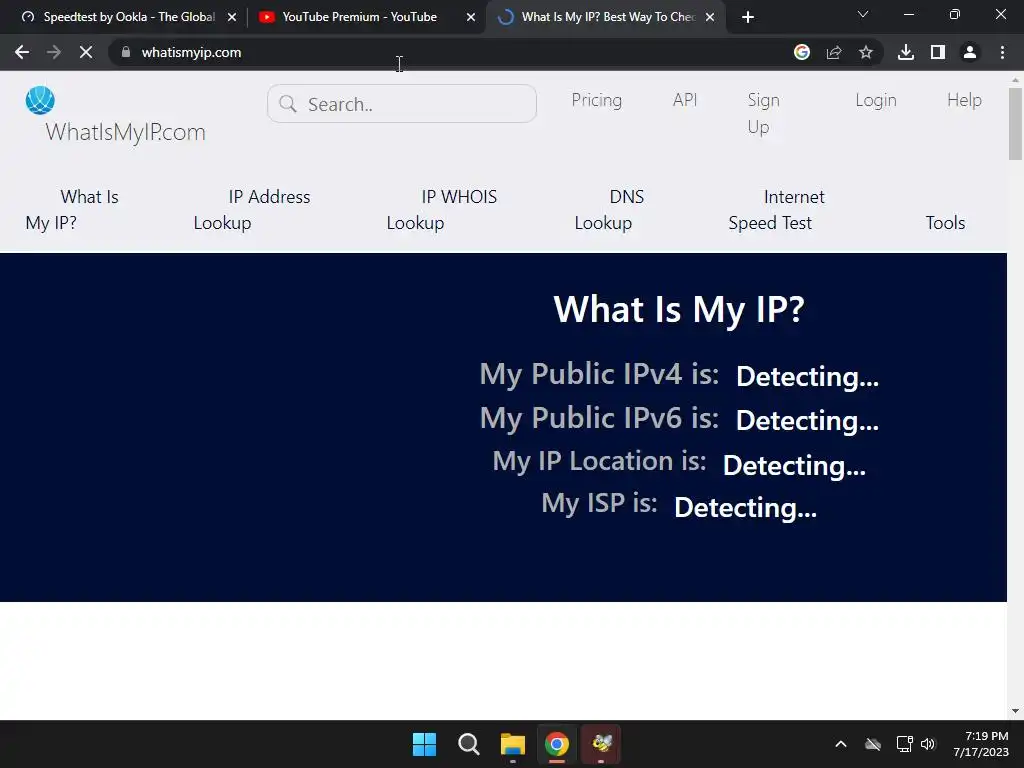The width and height of the screenshot is (1024, 768).
Task: Click the WhatIsMyIP globe logo
Action: pos(40,100)
